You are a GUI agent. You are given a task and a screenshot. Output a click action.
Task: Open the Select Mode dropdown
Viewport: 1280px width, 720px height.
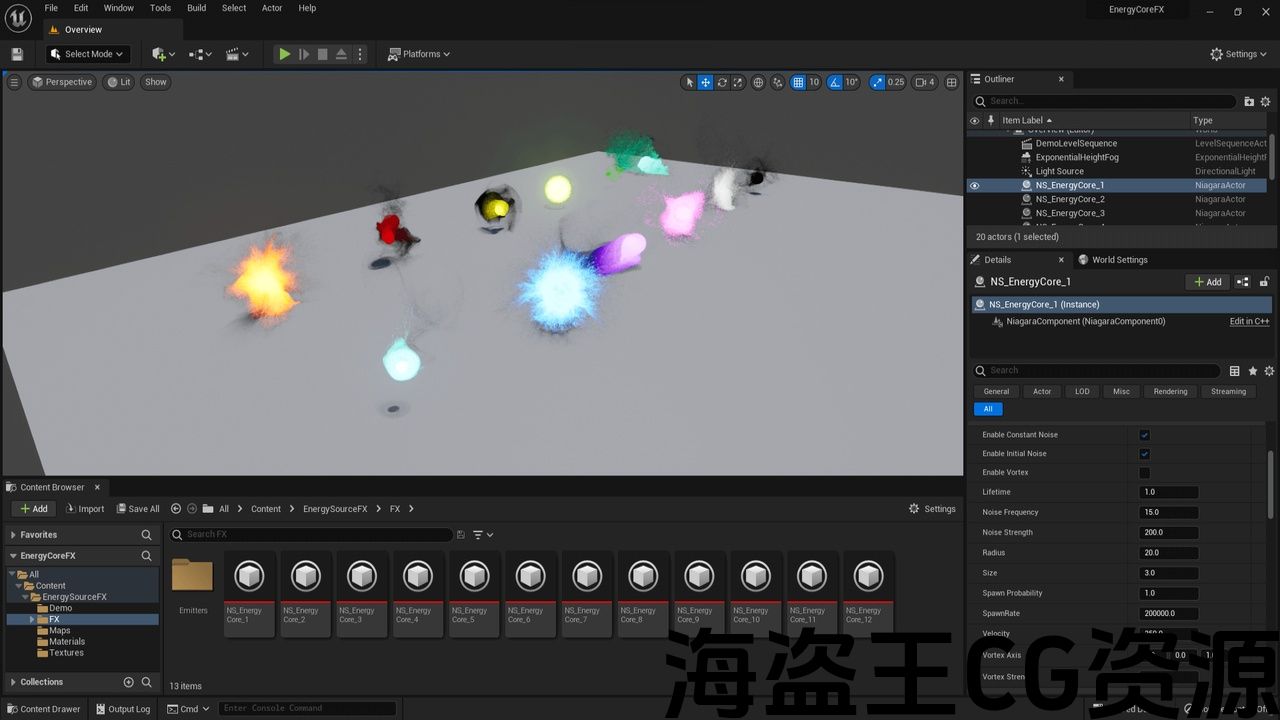pos(87,54)
